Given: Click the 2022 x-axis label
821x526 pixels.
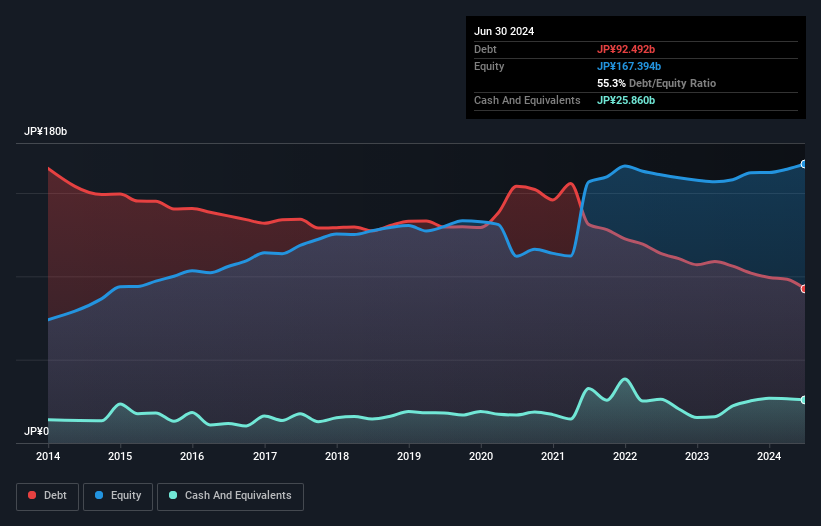Looking at the screenshot, I should coord(625,456).
